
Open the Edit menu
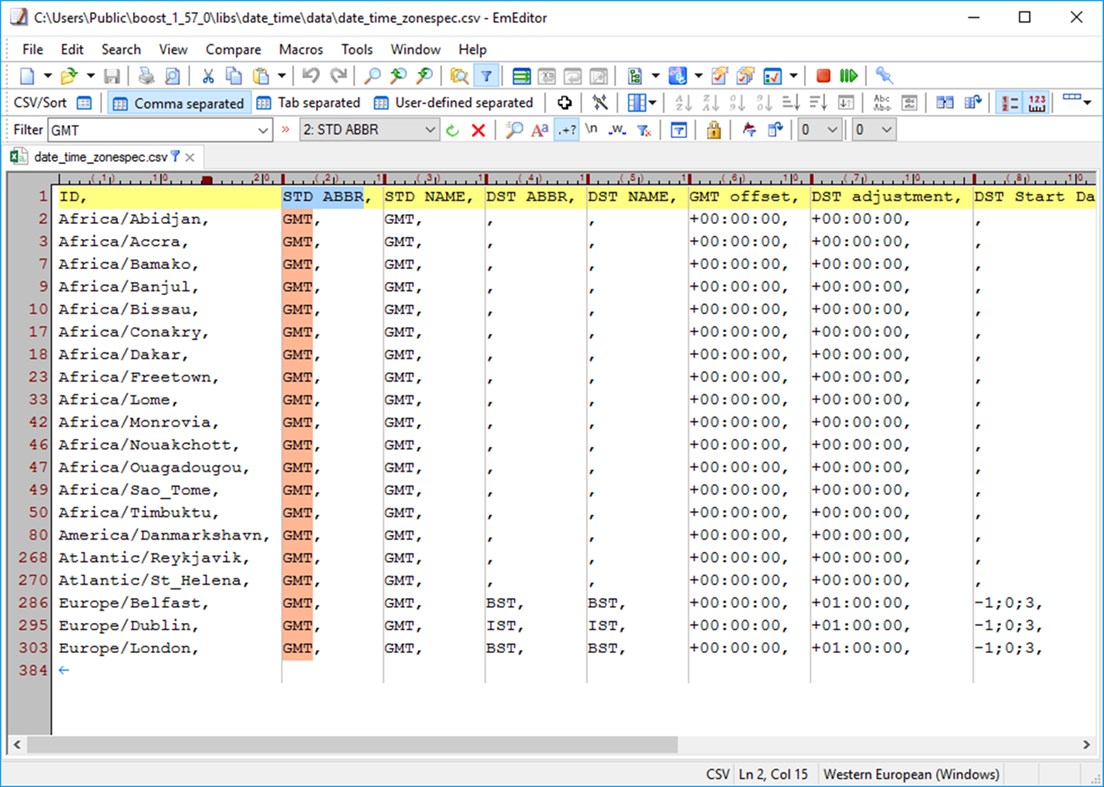coord(72,49)
